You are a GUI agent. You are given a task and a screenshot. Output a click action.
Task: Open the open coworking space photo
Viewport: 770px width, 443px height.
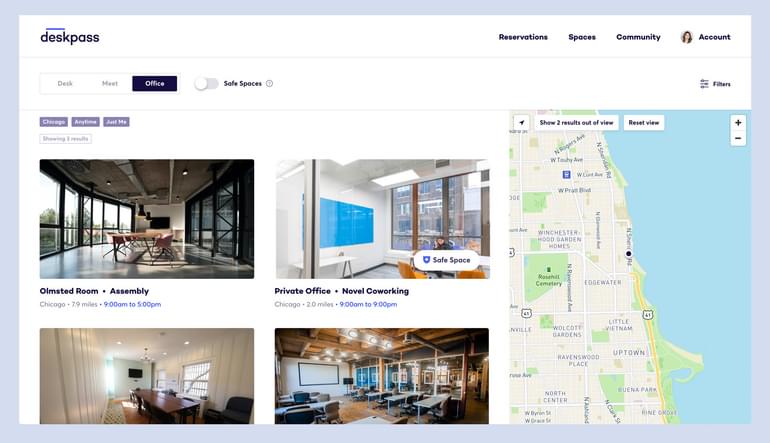pos(382,376)
